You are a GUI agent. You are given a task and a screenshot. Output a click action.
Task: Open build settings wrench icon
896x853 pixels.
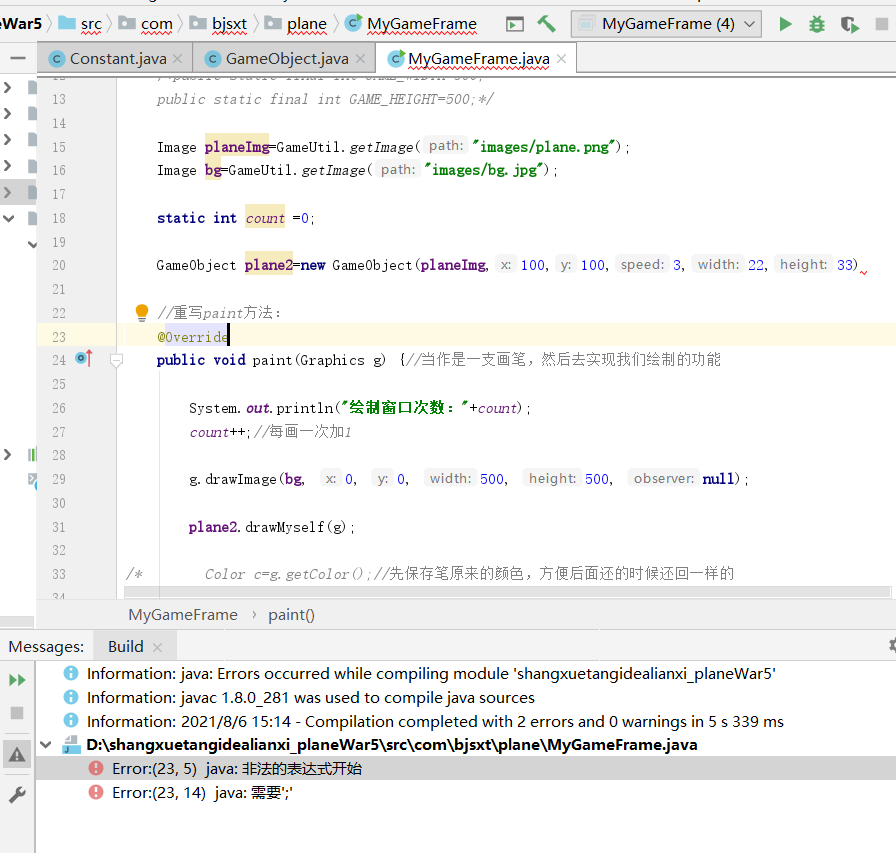17,795
